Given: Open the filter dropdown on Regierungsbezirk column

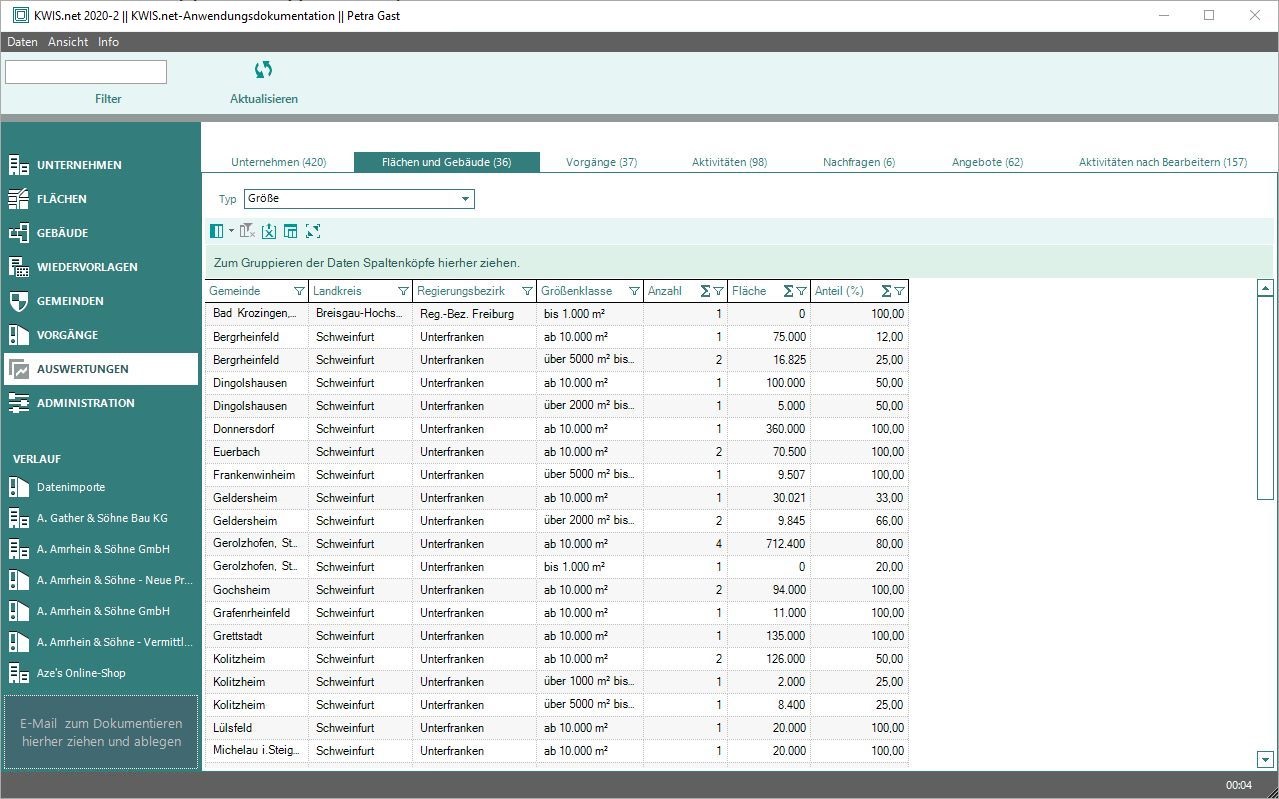Looking at the screenshot, I should (x=527, y=291).
